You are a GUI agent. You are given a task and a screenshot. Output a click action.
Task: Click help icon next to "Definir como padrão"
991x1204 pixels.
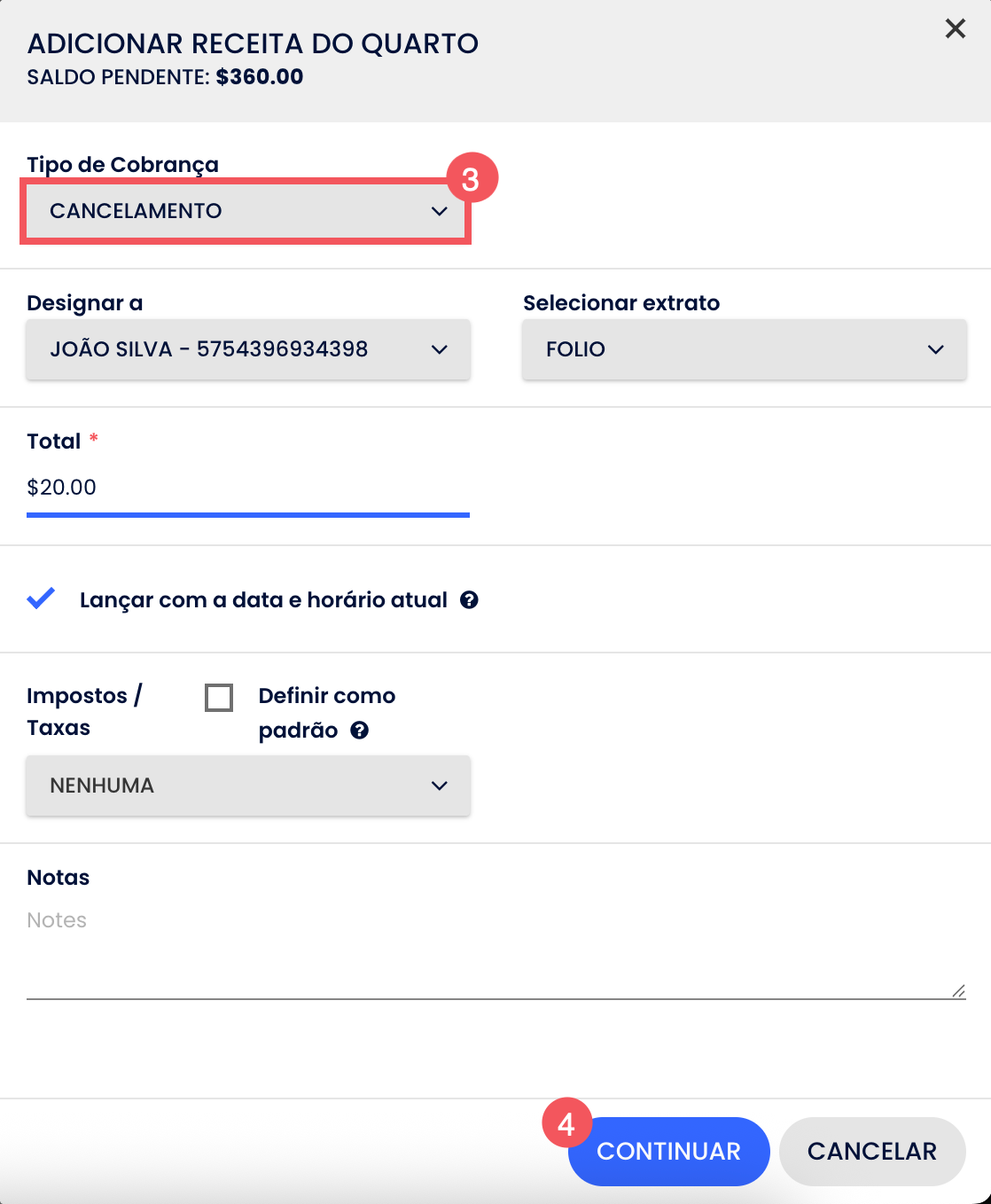(x=359, y=731)
